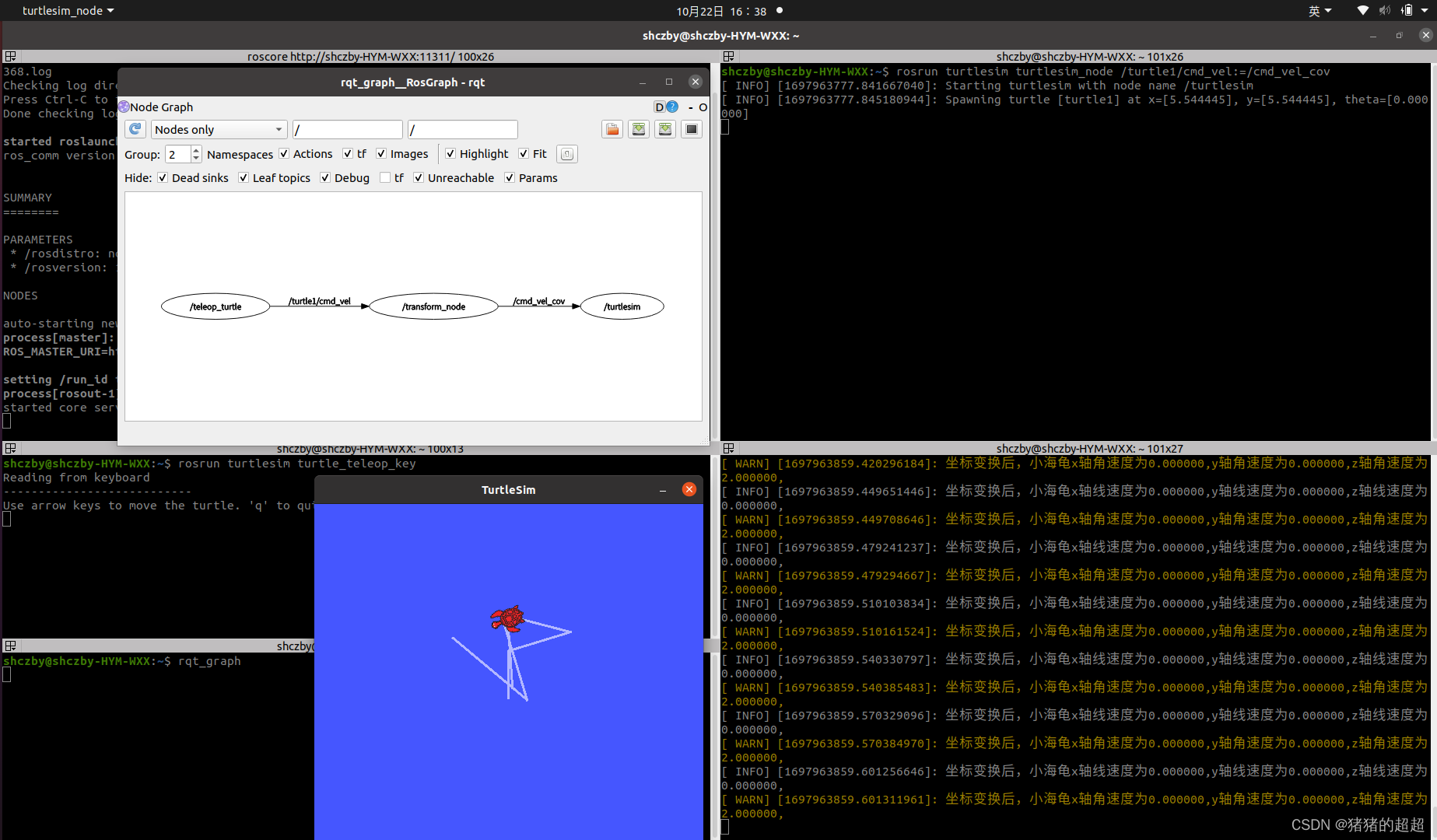The width and height of the screenshot is (1437, 840).
Task: Click roscore pane title
Action: click(x=370, y=57)
